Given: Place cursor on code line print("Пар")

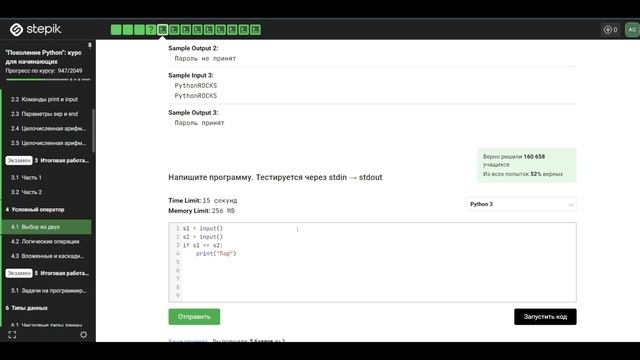Looking at the screenshot, I should (x=216, y=253).
